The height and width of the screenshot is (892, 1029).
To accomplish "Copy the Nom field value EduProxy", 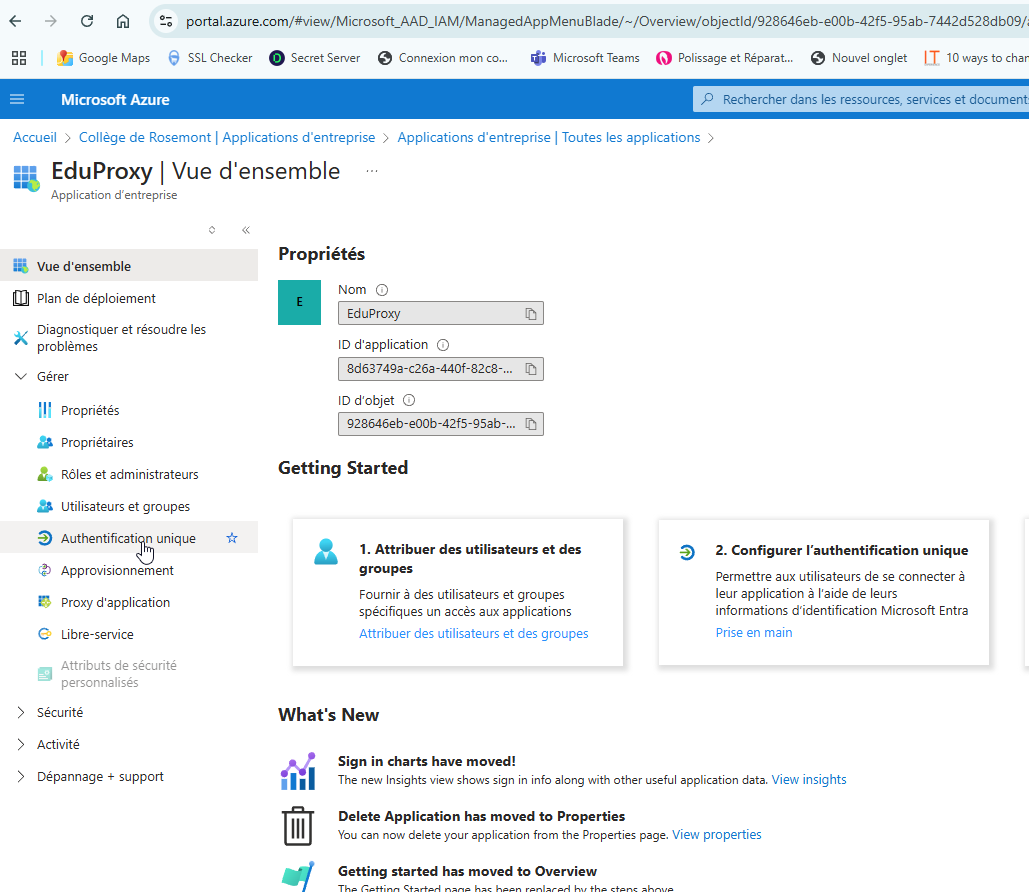I will pos(531,314).
